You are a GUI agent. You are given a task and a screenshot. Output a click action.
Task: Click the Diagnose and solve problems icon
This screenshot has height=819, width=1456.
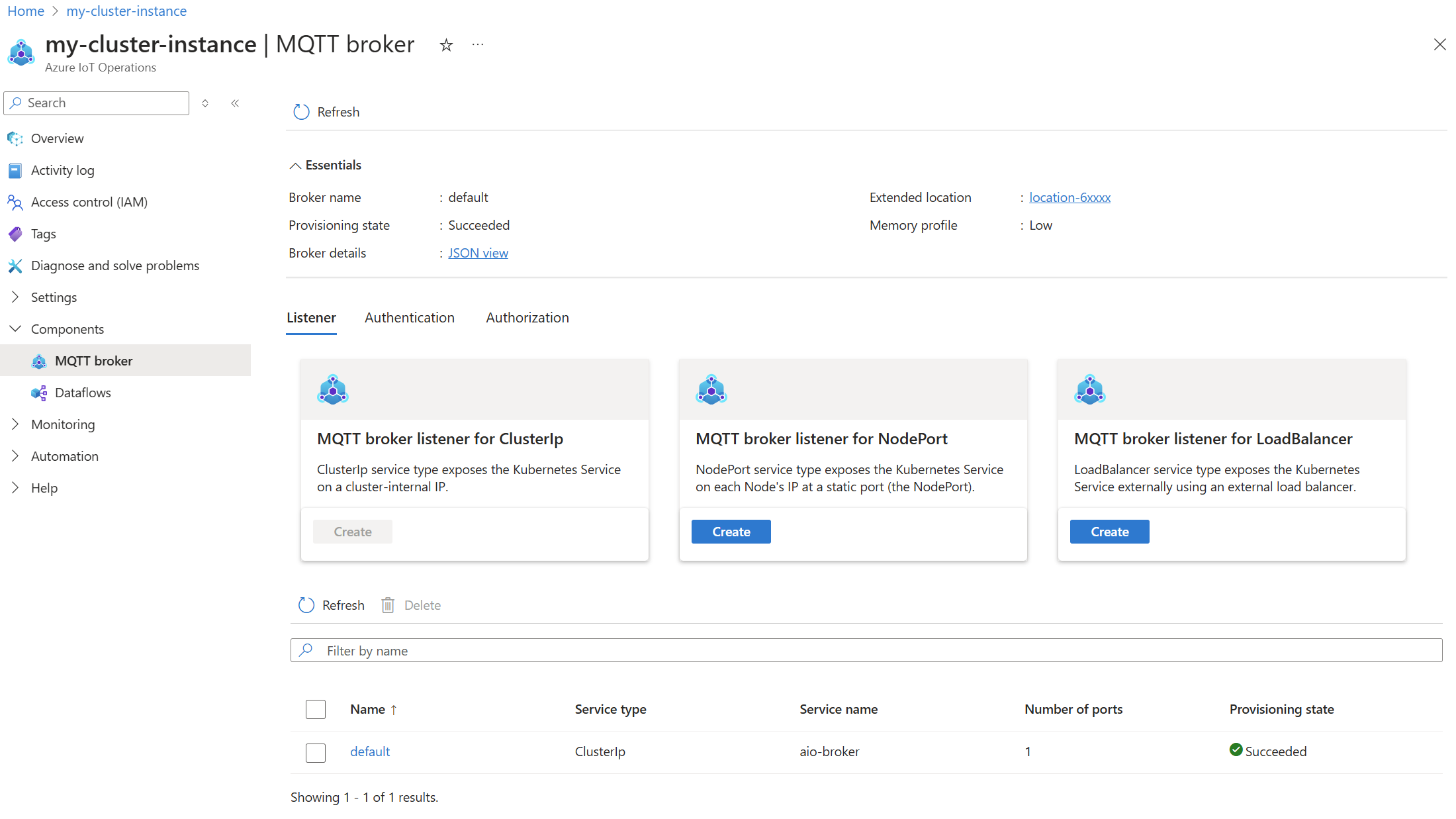tap(15, 265)
